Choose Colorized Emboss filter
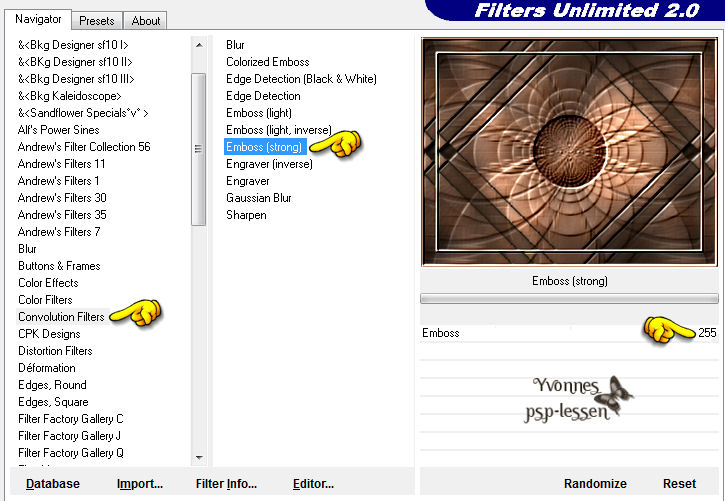This screenshot has width=725, height=501. point(268,62)
